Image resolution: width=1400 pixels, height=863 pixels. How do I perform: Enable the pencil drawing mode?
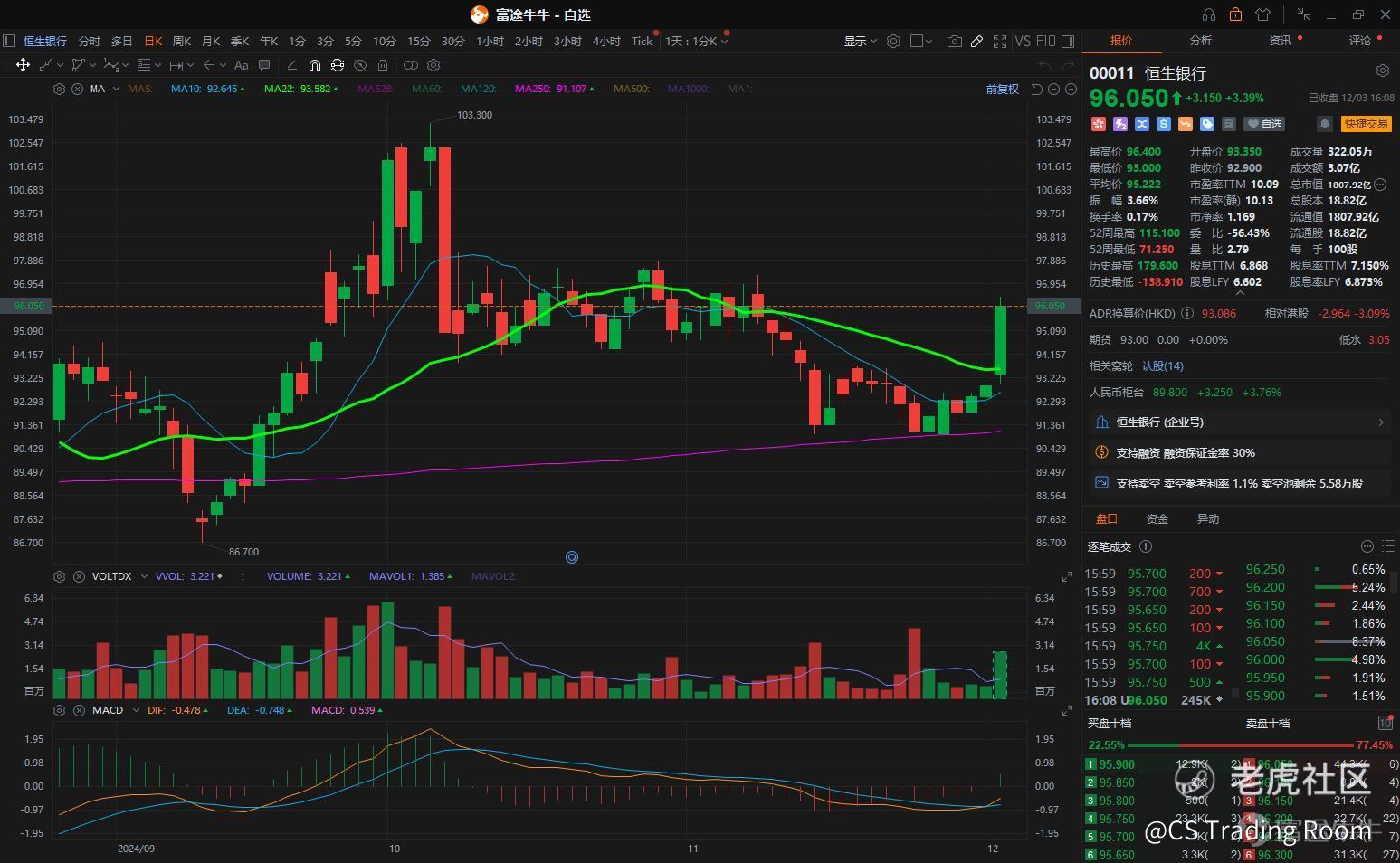[x=976, y=41]
